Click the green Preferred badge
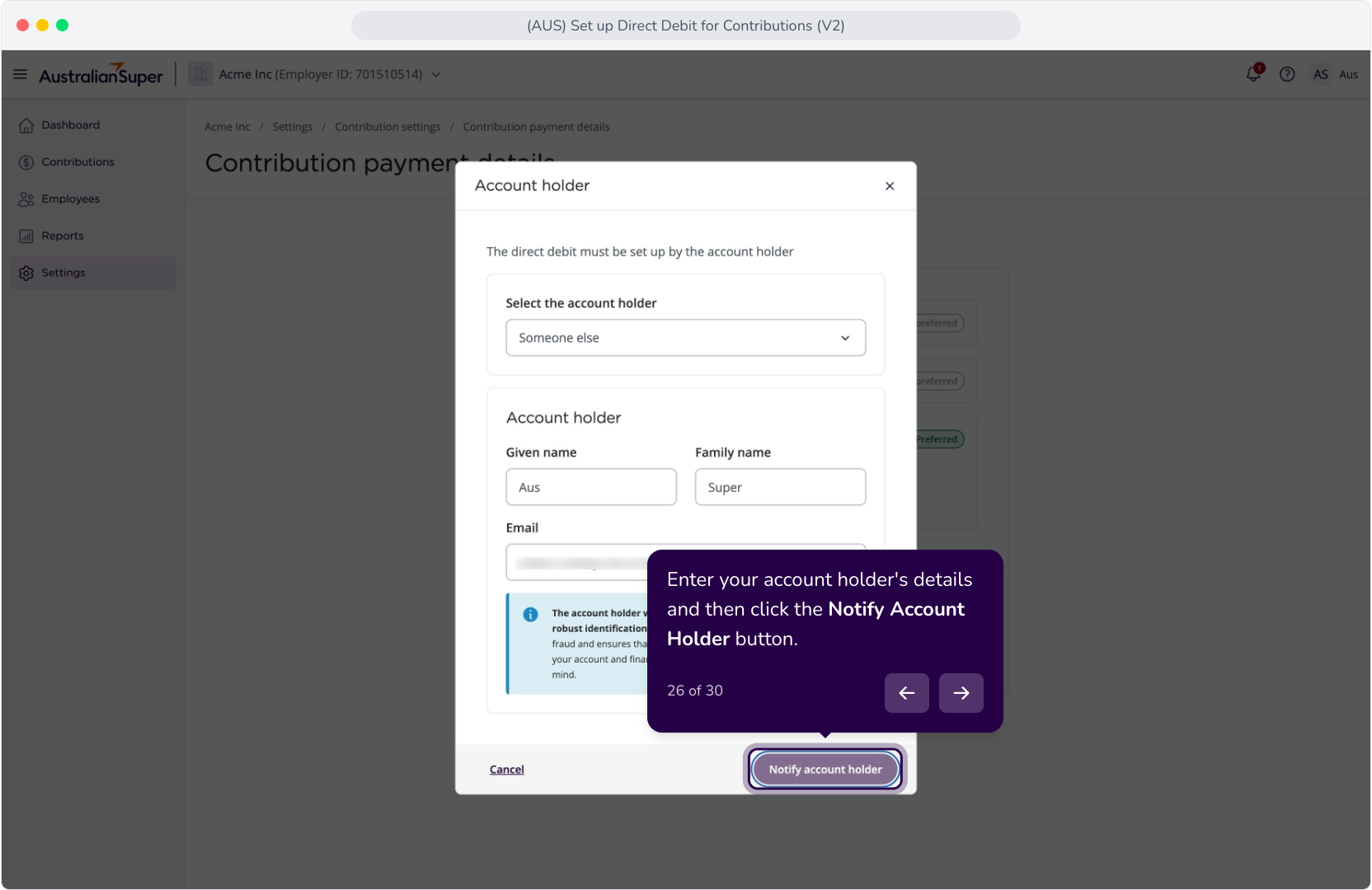1372x890 pixels. (x=938, y=439)
